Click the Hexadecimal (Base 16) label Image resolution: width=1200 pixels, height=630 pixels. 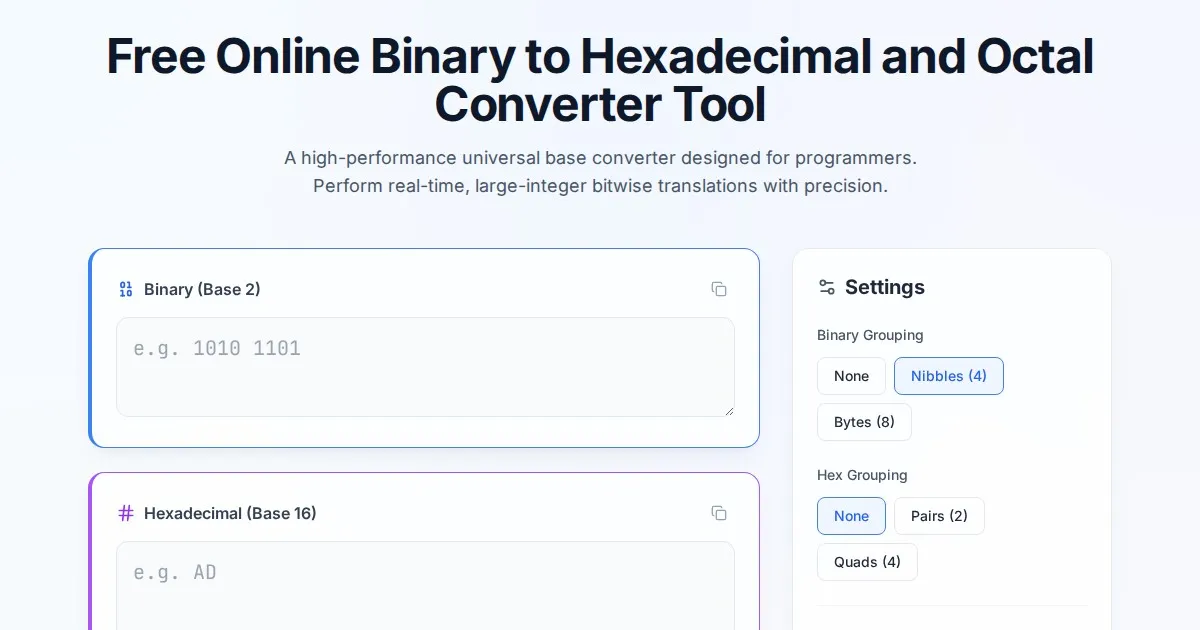click(x=230, y=513)
